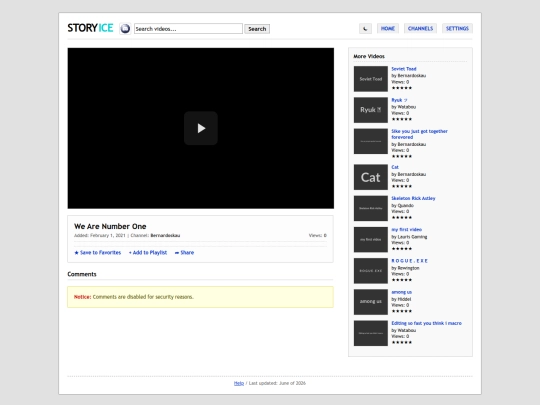Open the 'among us' video link
540x405 pixels.
point(402,292)
